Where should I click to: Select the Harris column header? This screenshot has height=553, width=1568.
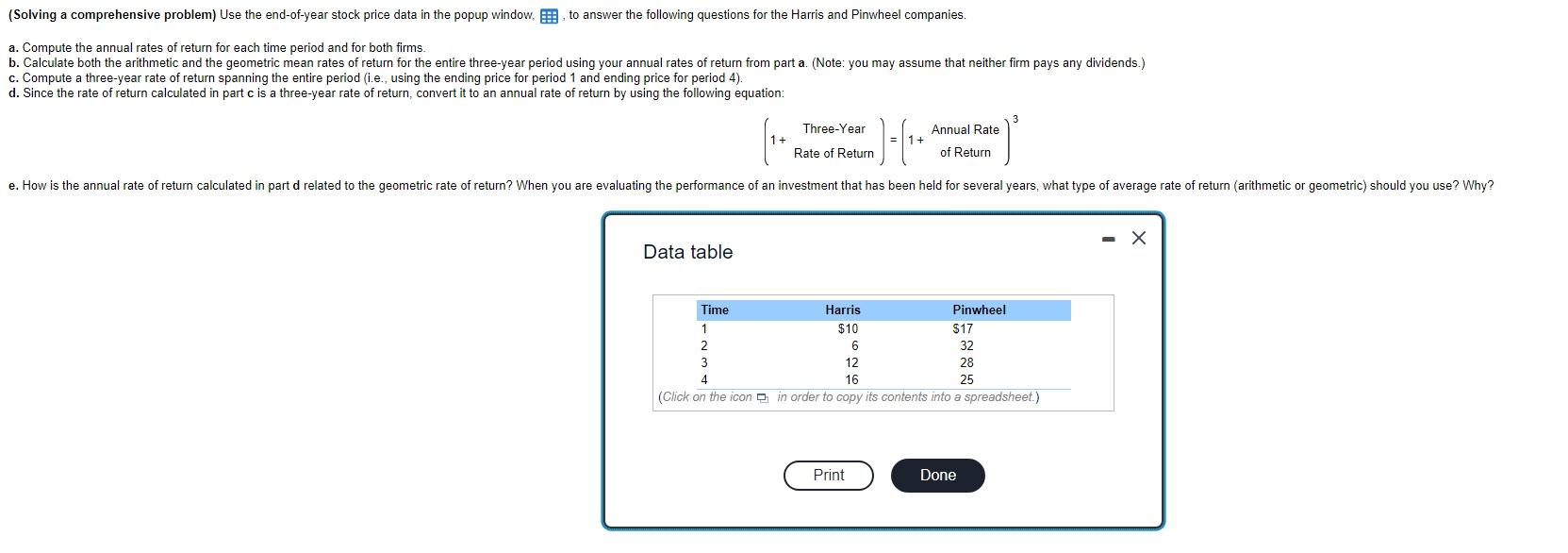[x=843, y=310]
